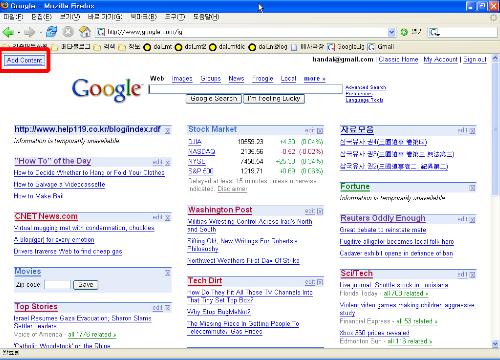The width and height of the screenshot is (500, 360).
Task: Click the Stop loading icon
Action: tap(68, 32)
